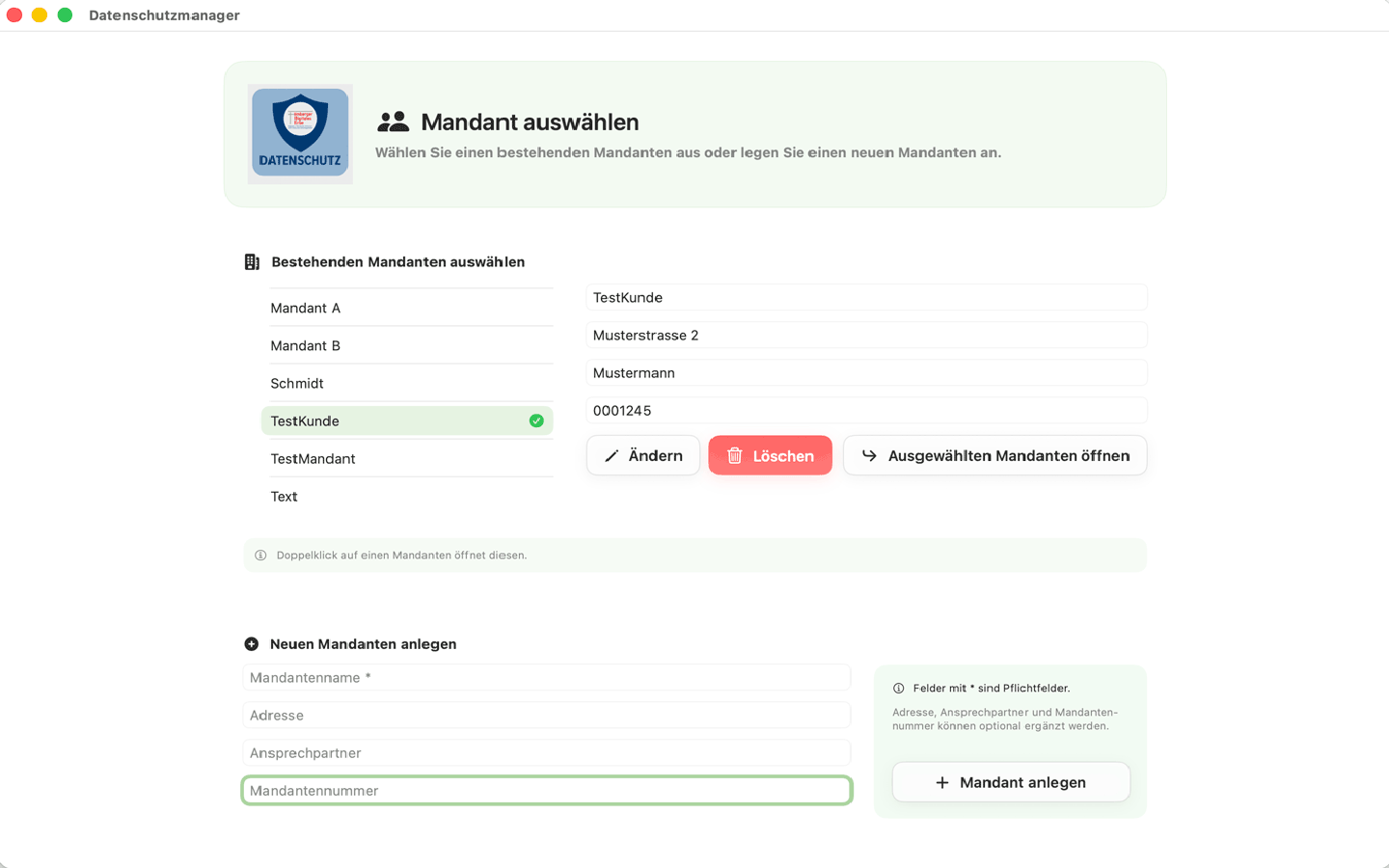
Task: Close the Datenschutzmanager window
Action: [x=14, y=14]
